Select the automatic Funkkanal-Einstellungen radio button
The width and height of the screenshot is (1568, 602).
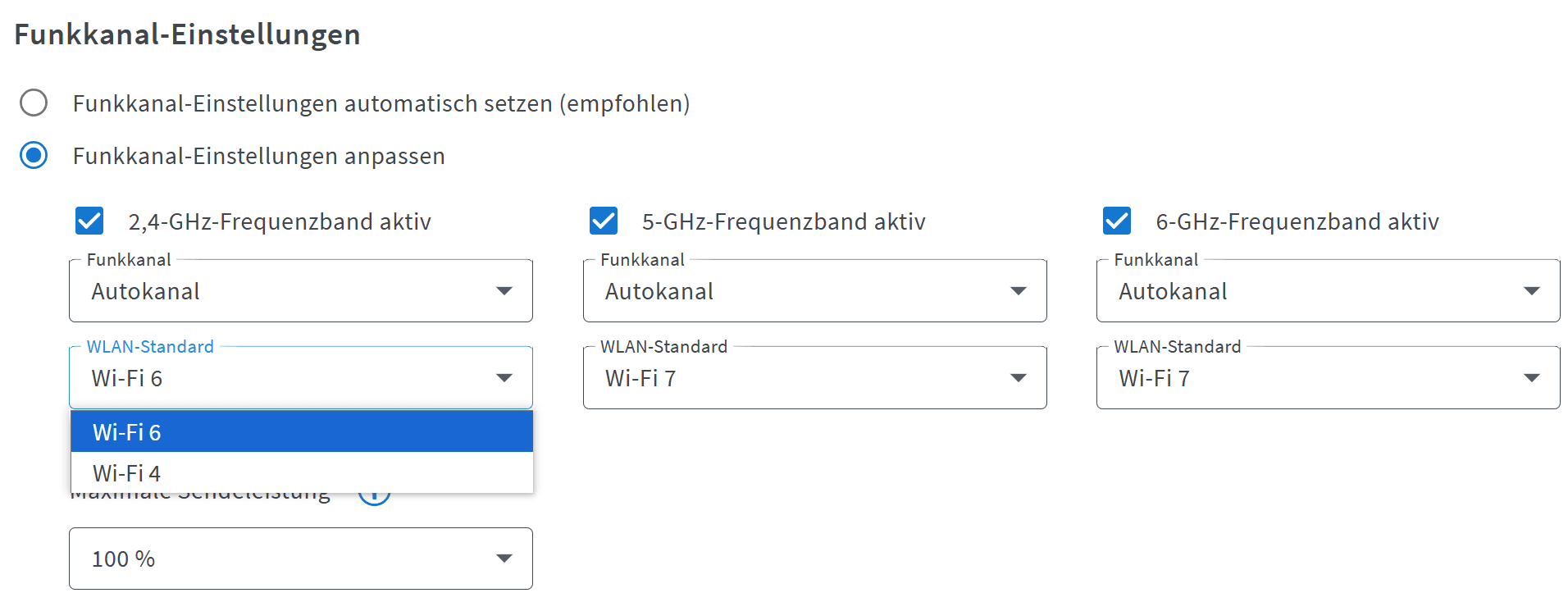coord(34,103)
